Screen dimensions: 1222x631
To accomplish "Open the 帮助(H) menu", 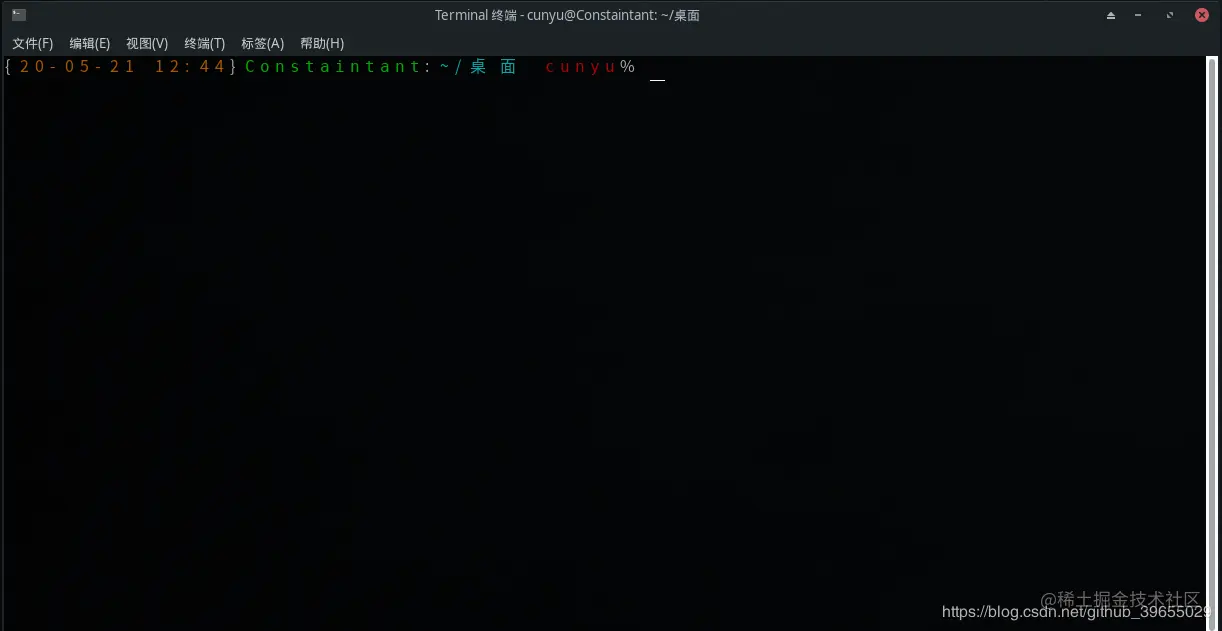I will pos(322,43).
